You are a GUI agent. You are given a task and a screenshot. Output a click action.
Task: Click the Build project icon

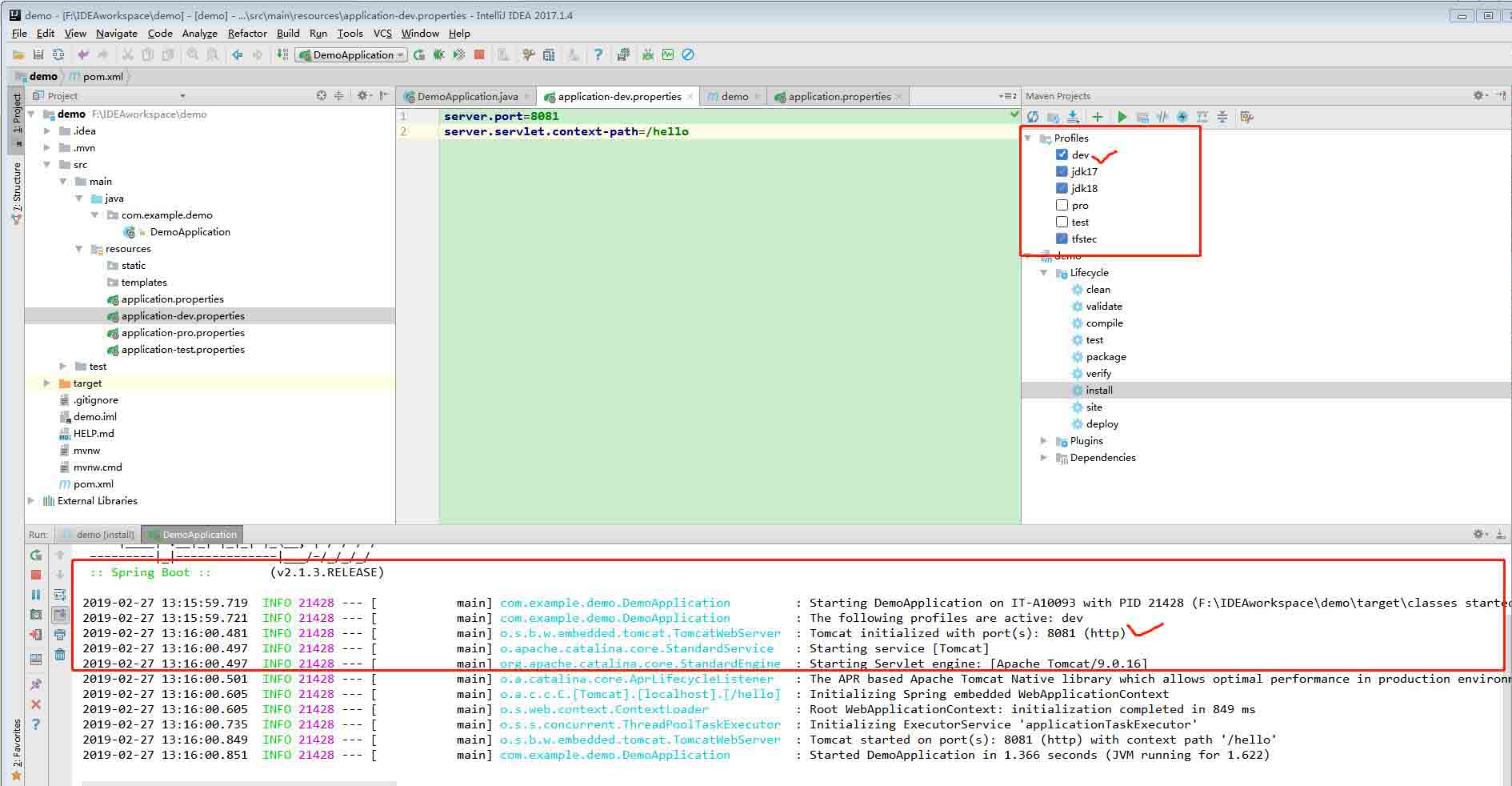[282, 54]
